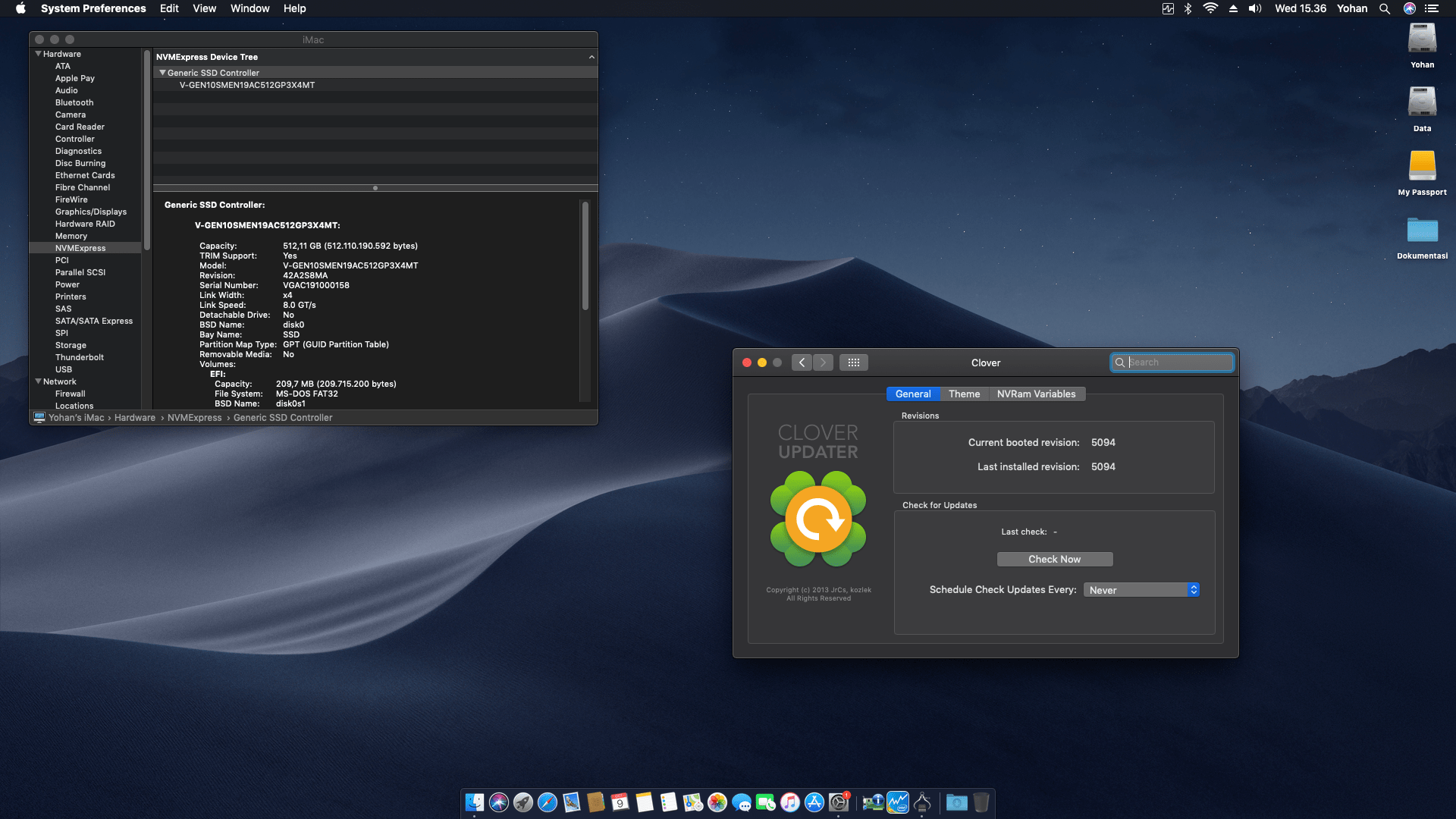Image resolution: width=1456 pixels, height=819 pixels.
Task: Open the Window menu in the menu bar
Action: tap(249, 8)
